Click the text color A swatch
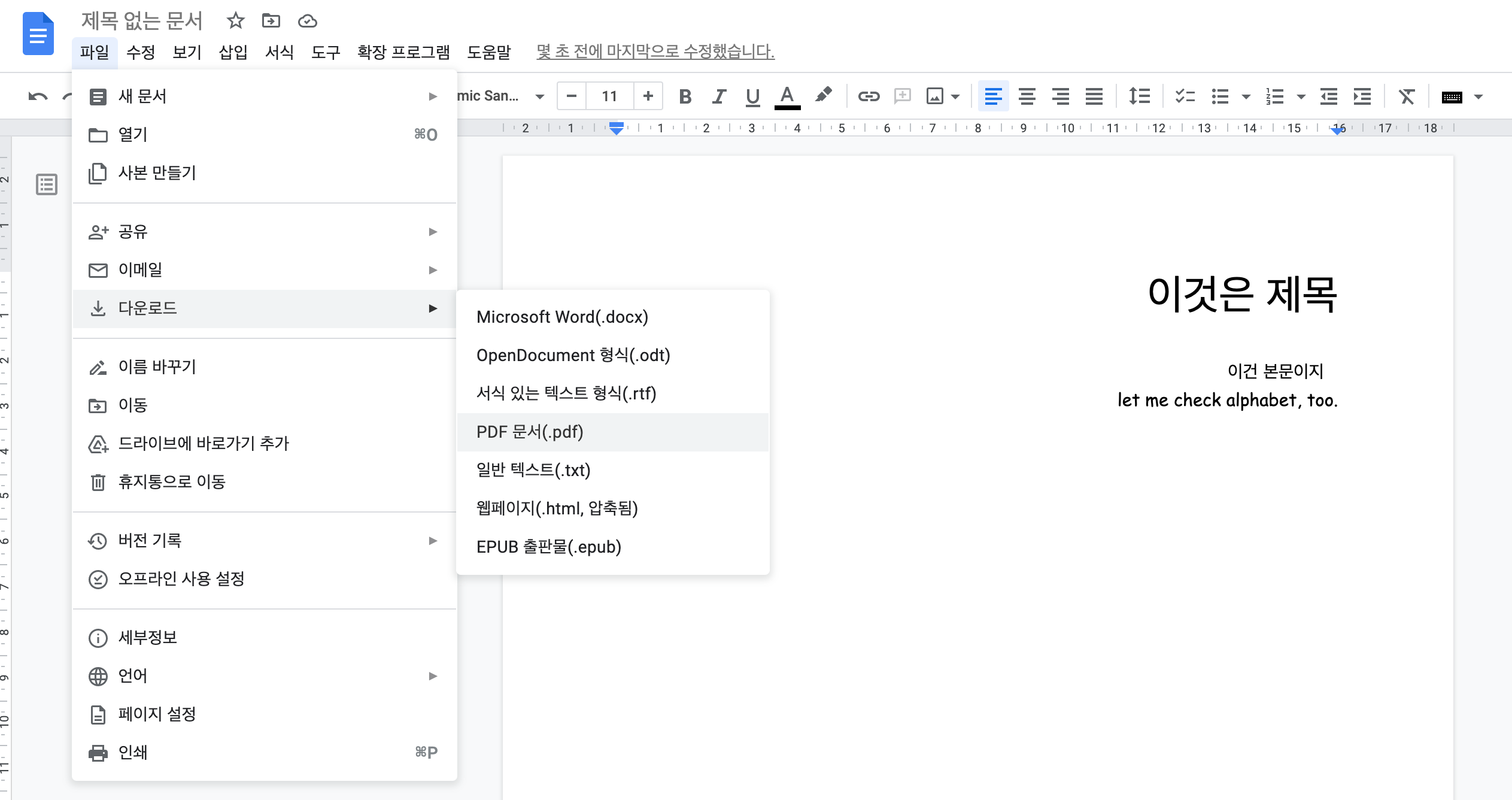 point(787,96)
